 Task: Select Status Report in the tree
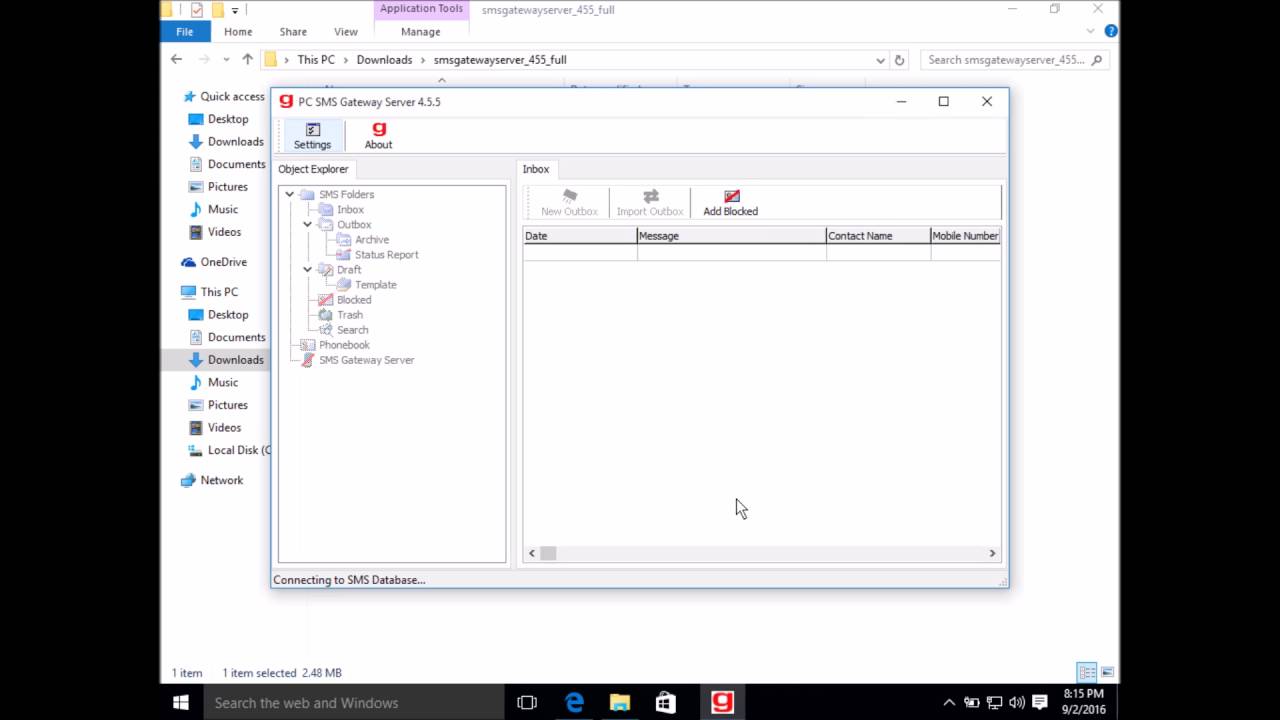tap(386, 255)
